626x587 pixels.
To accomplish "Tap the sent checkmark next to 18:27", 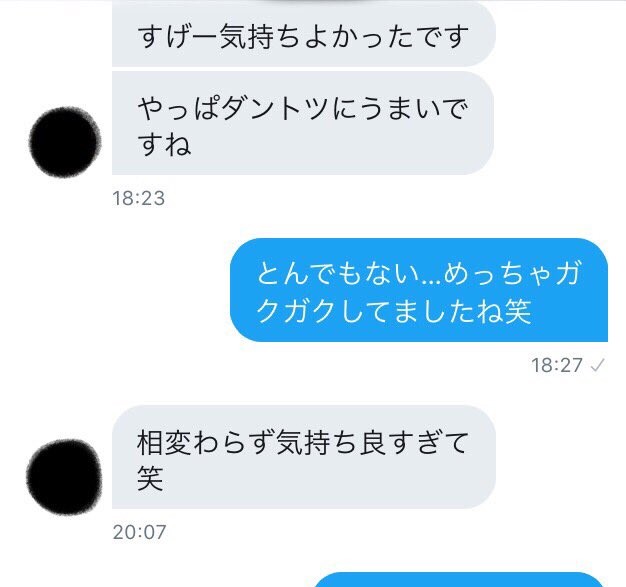I will [598, 365].
